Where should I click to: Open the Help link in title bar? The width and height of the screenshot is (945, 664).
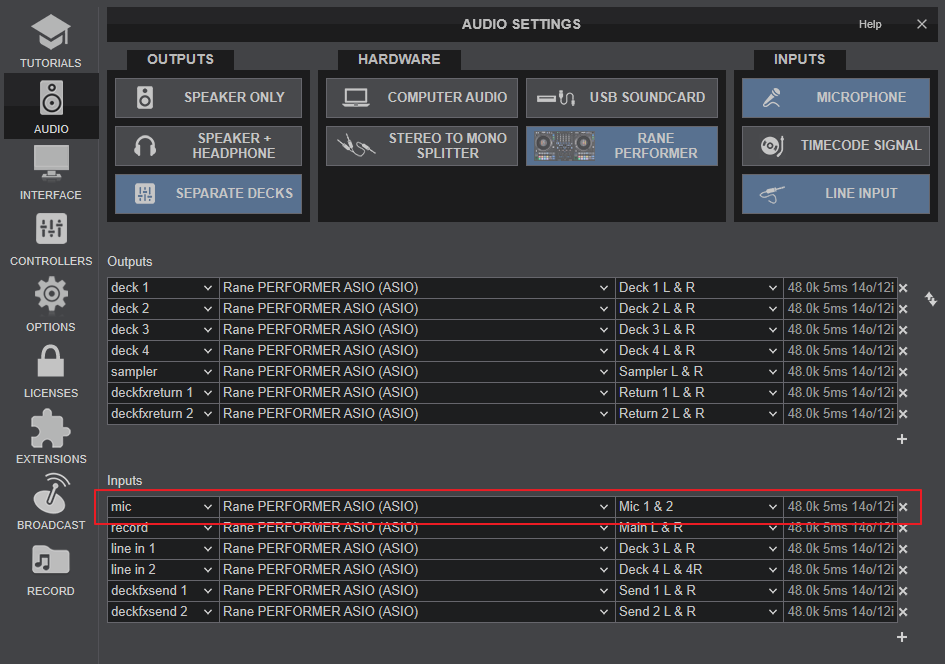[870, 25]
